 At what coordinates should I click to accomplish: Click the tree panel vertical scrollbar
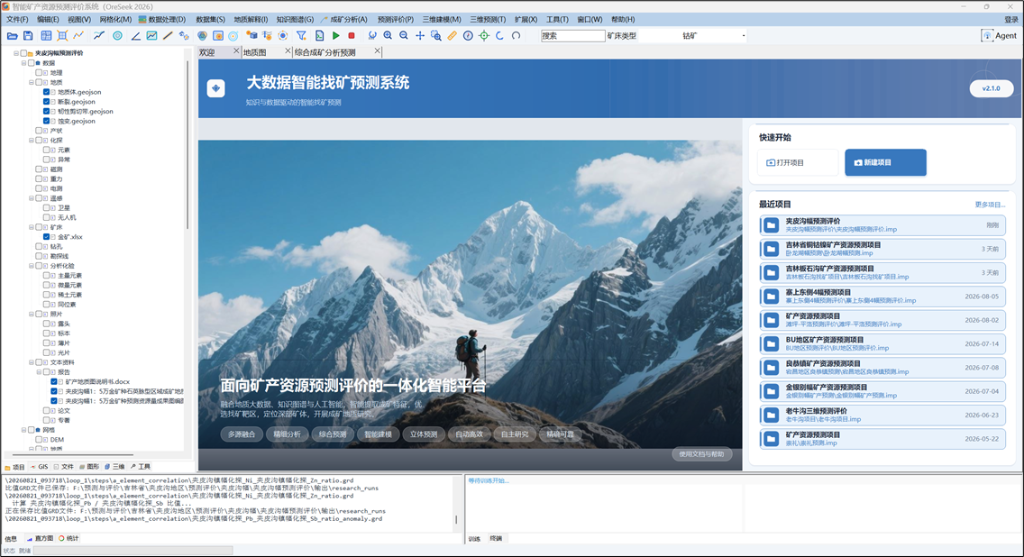(187, 144)
